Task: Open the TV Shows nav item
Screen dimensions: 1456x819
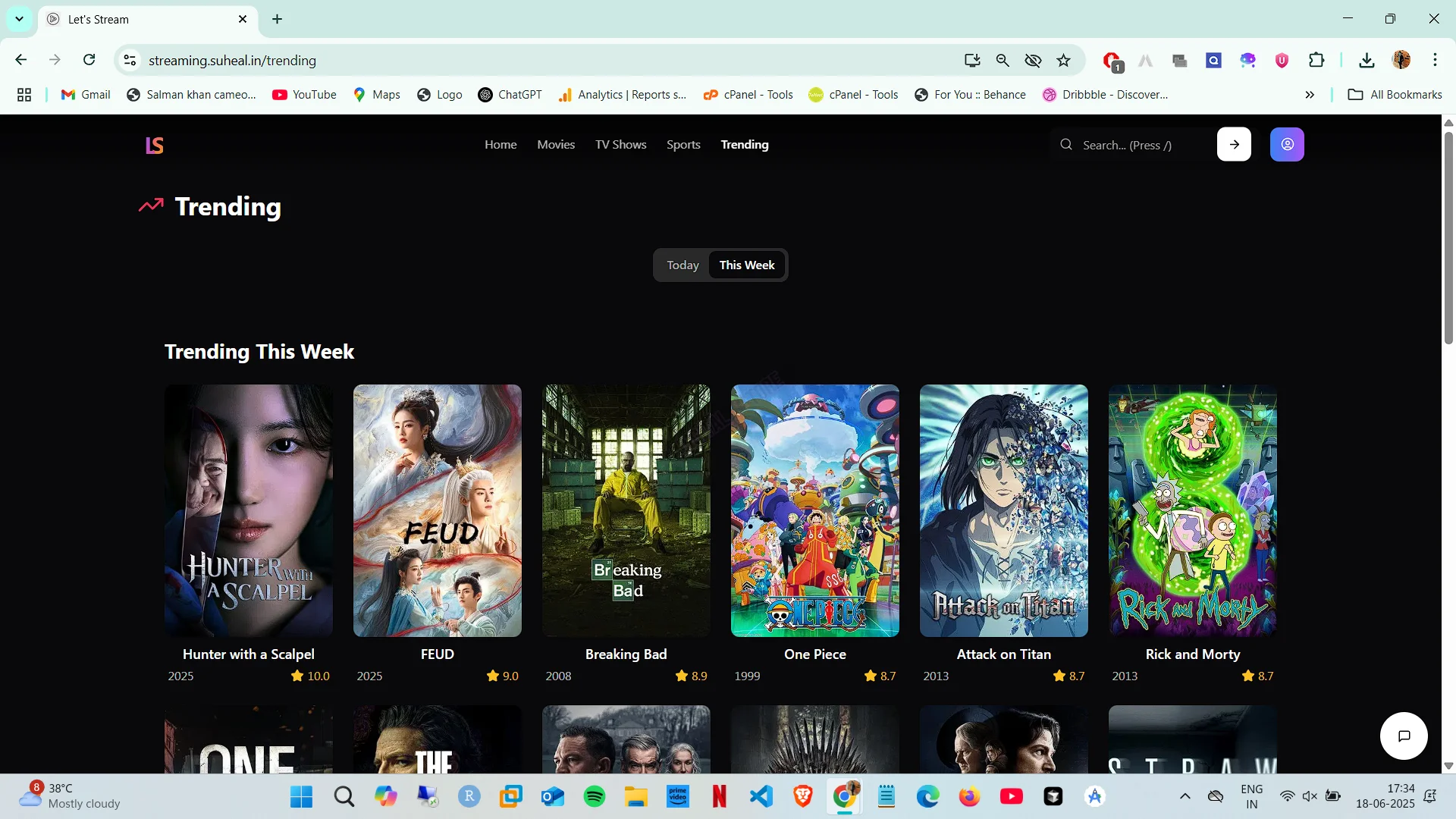Action: 621,144
